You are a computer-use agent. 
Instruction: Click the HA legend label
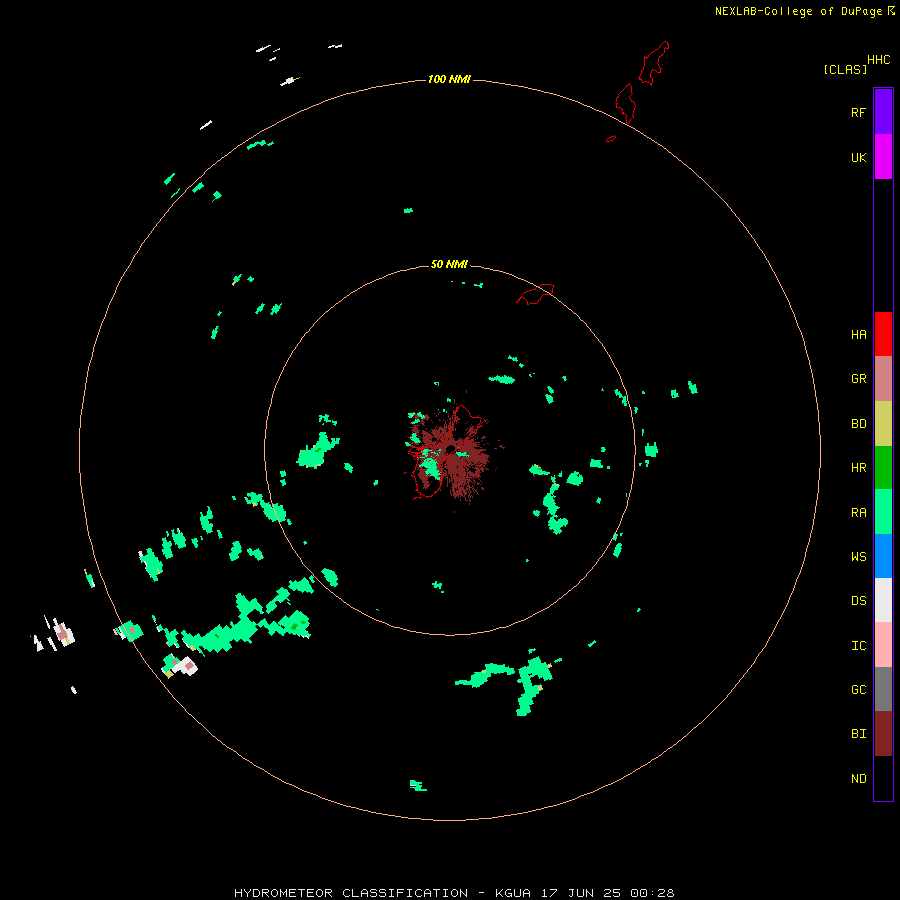click(858, 335)
